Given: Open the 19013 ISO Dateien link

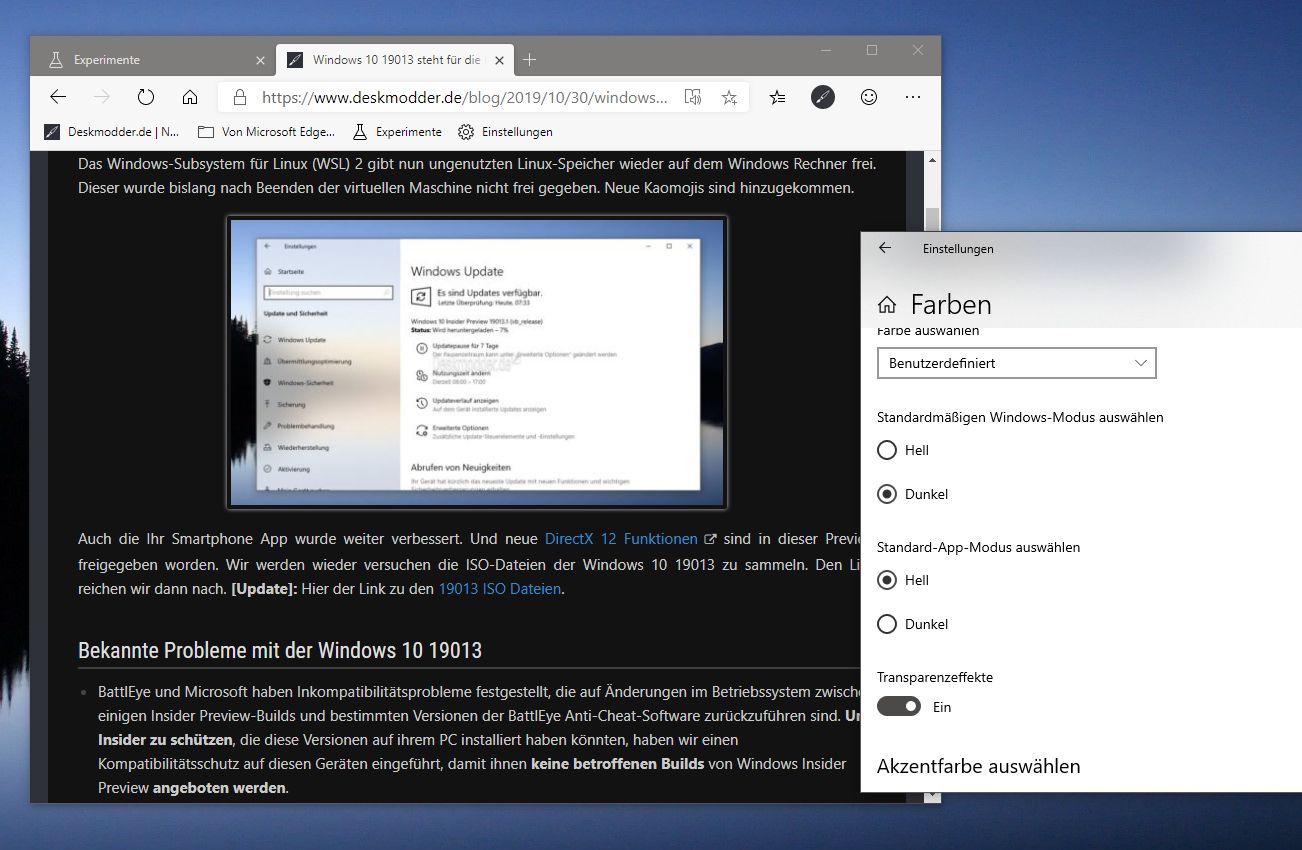Looking at the screenshot, I should pos(500,589).
